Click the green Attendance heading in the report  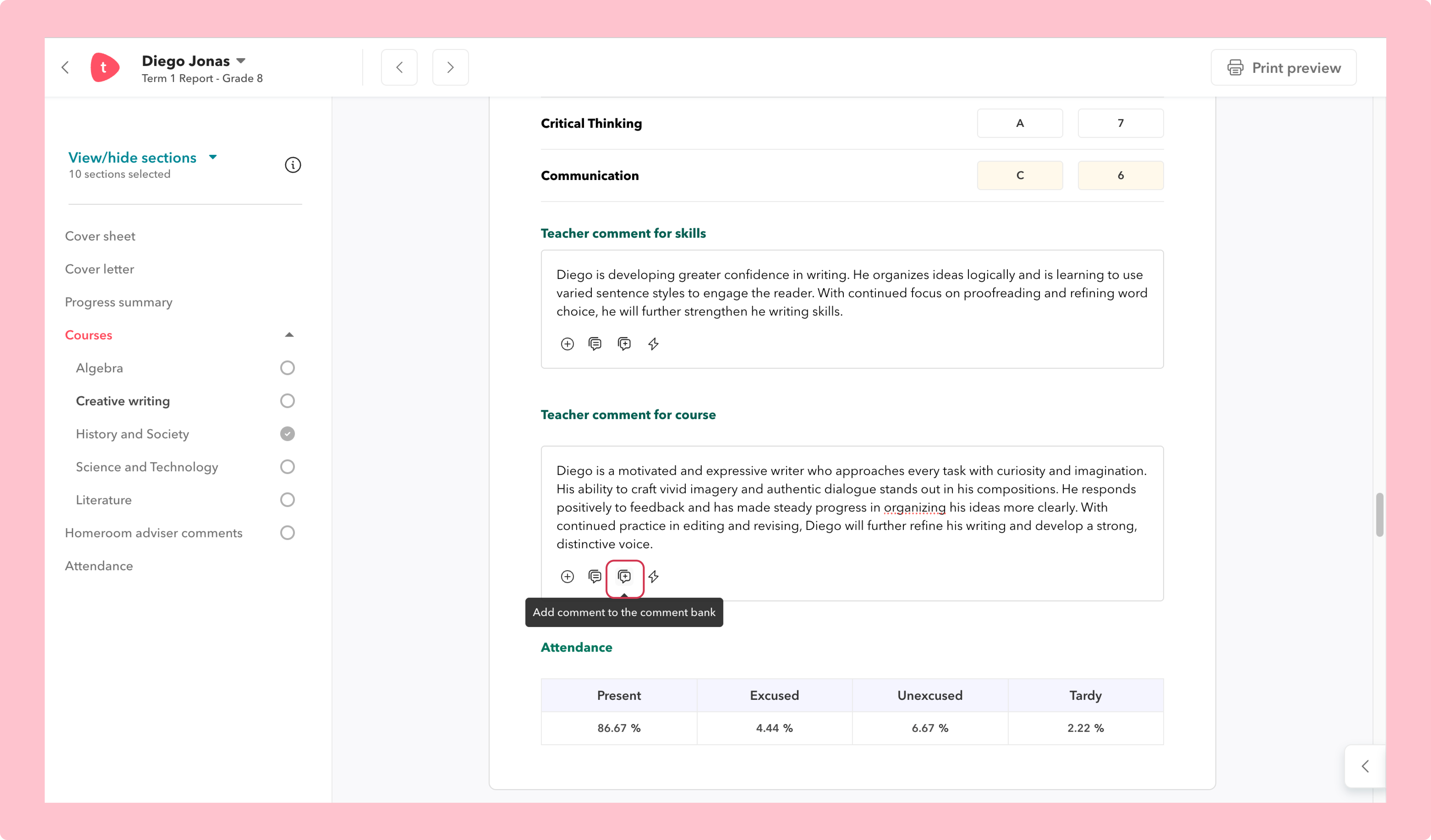[x=576, y=648]
